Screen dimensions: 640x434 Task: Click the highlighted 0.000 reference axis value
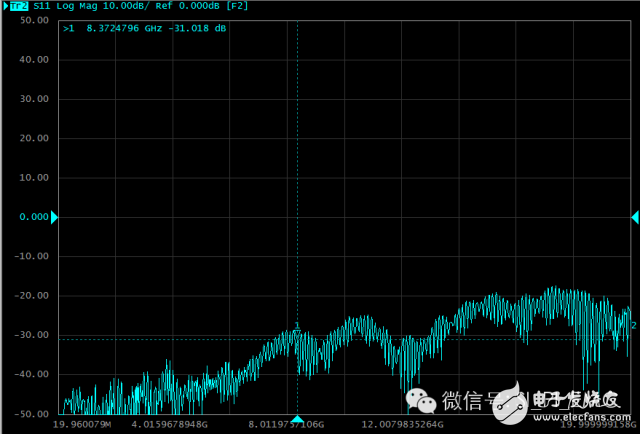[x=33, y=217]
